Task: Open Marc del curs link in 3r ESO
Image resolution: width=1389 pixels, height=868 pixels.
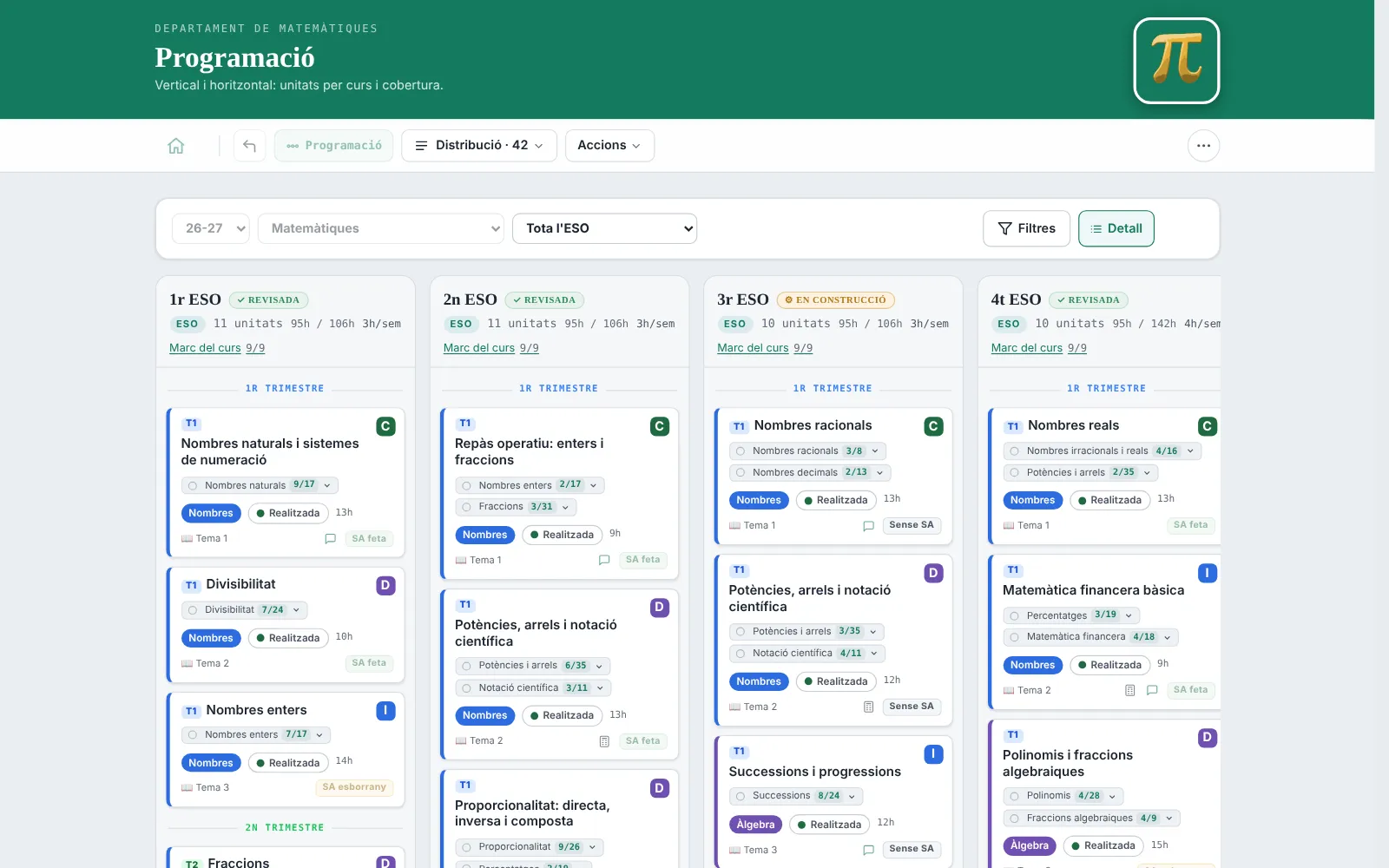Action: point(753,348)
